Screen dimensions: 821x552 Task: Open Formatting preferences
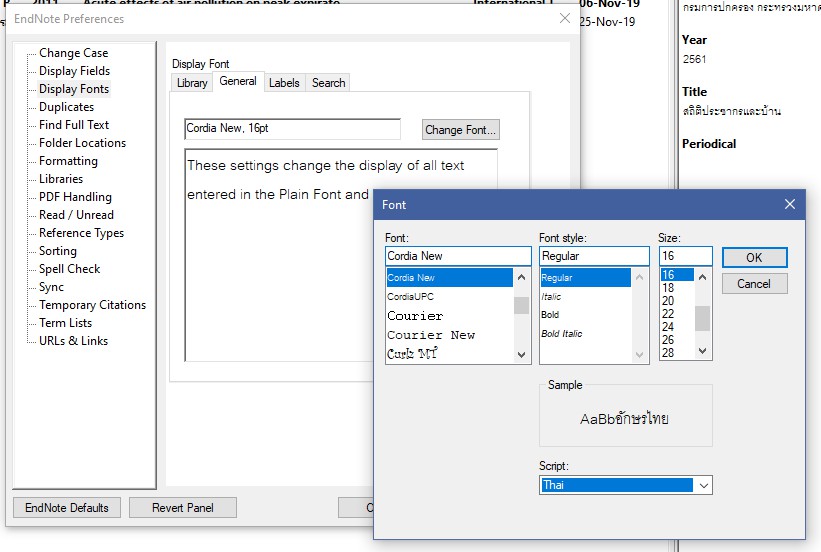pyautogui.click(x=68, y=161)
